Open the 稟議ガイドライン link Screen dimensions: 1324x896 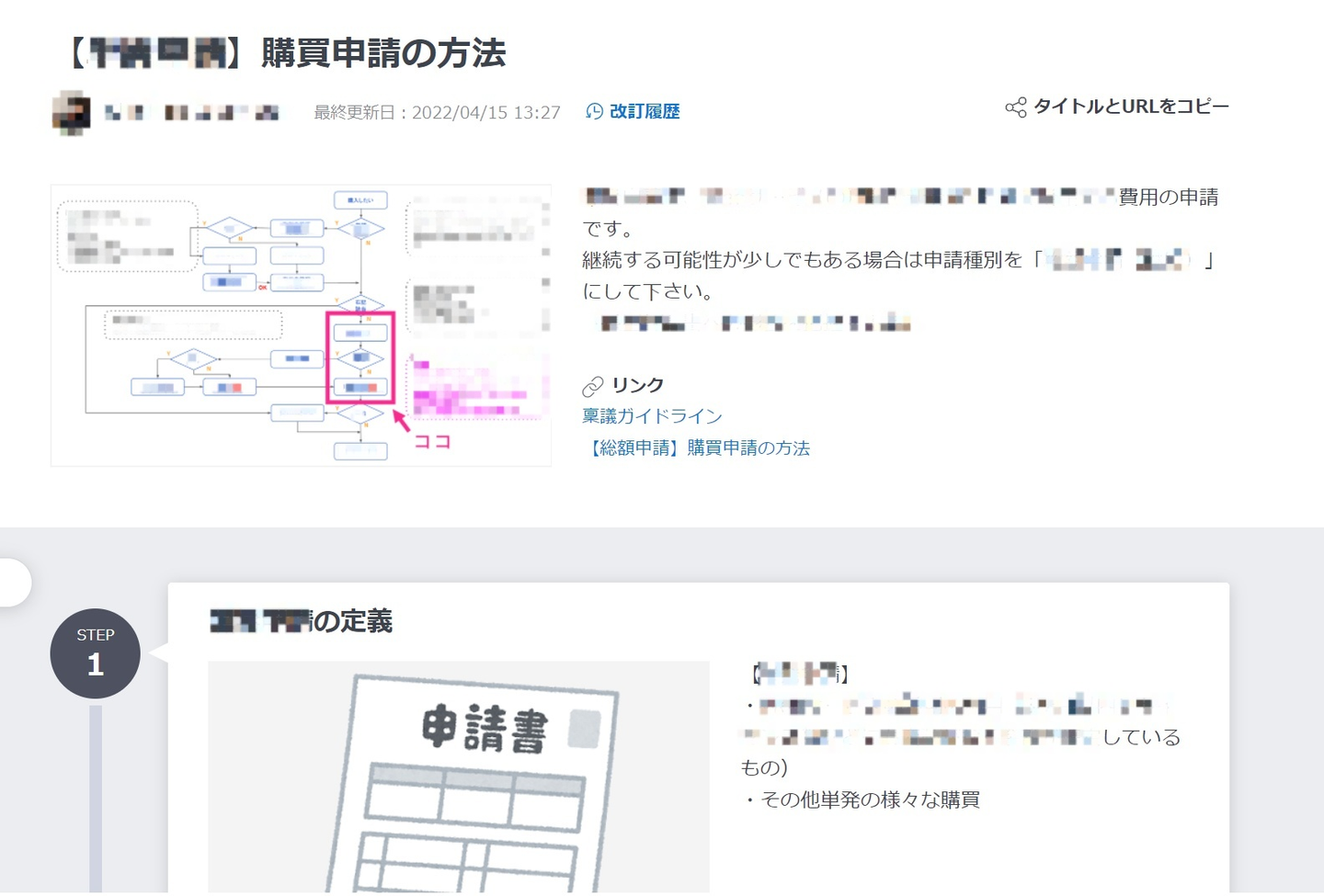pyautogui.click(x=652, y=416)
